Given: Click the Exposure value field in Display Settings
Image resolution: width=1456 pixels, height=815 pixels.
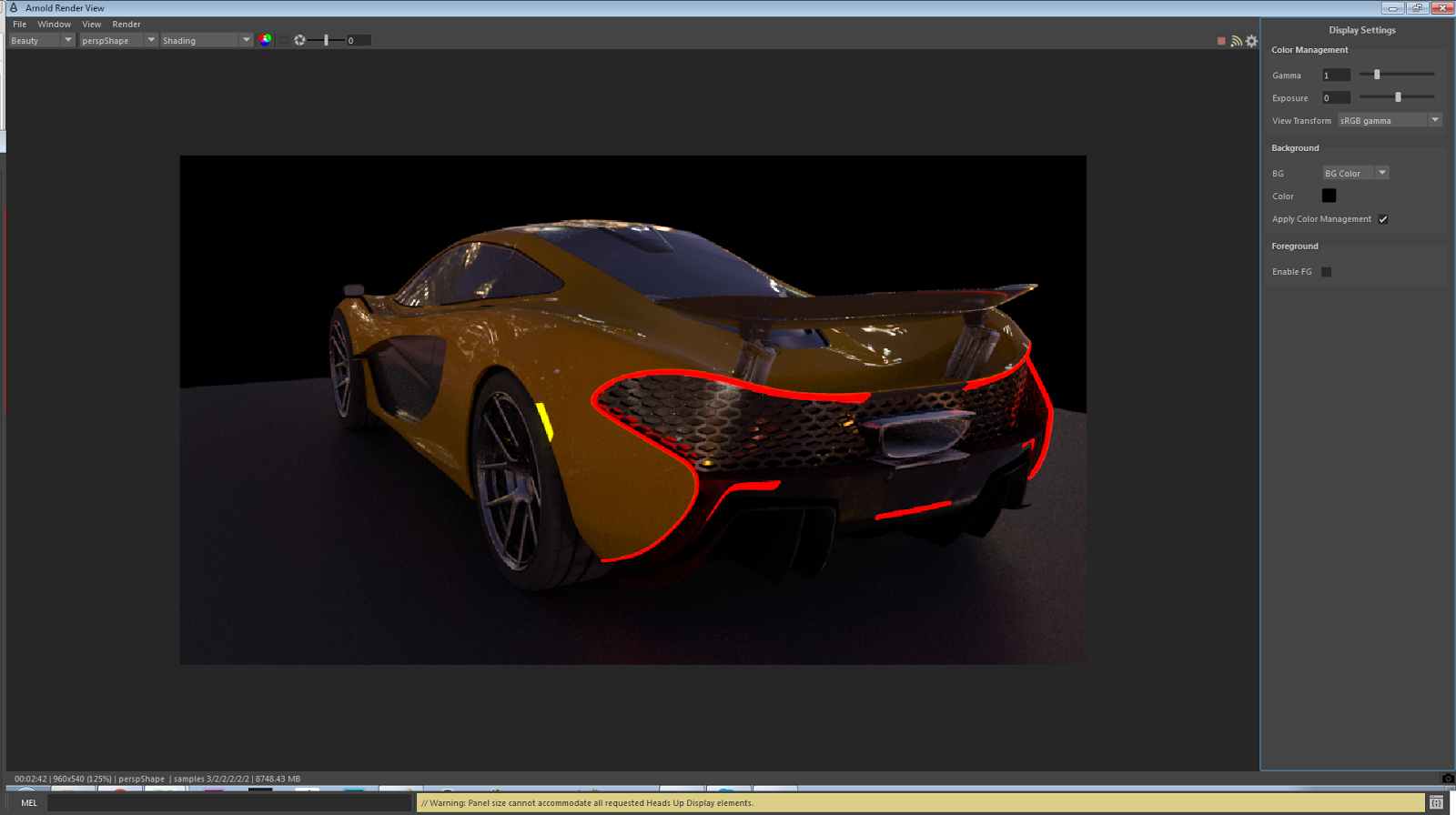Looking at the screenshot, I should click(1337, 98).
